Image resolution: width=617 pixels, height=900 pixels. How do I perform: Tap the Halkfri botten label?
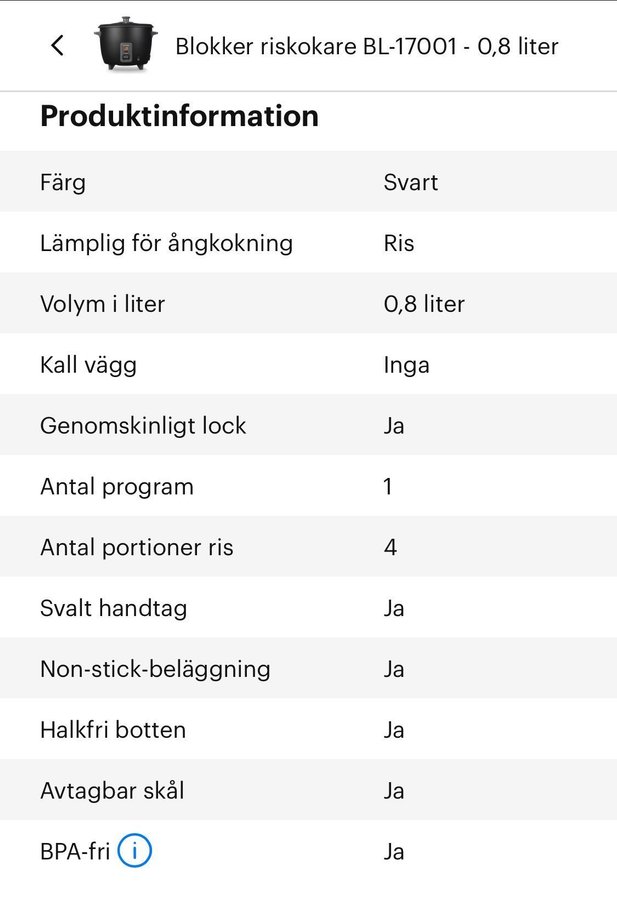tap(112, 730)
